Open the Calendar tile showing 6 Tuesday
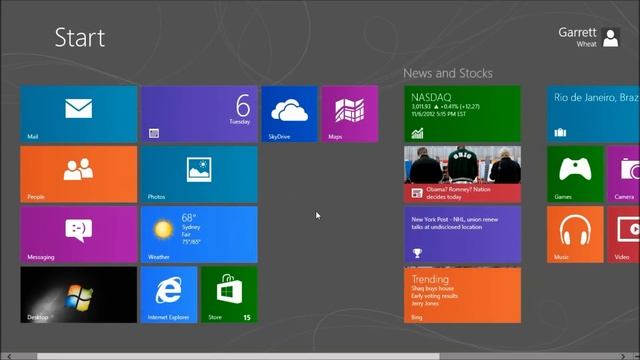This screenshot has height=360, width=640. [199, 114]
